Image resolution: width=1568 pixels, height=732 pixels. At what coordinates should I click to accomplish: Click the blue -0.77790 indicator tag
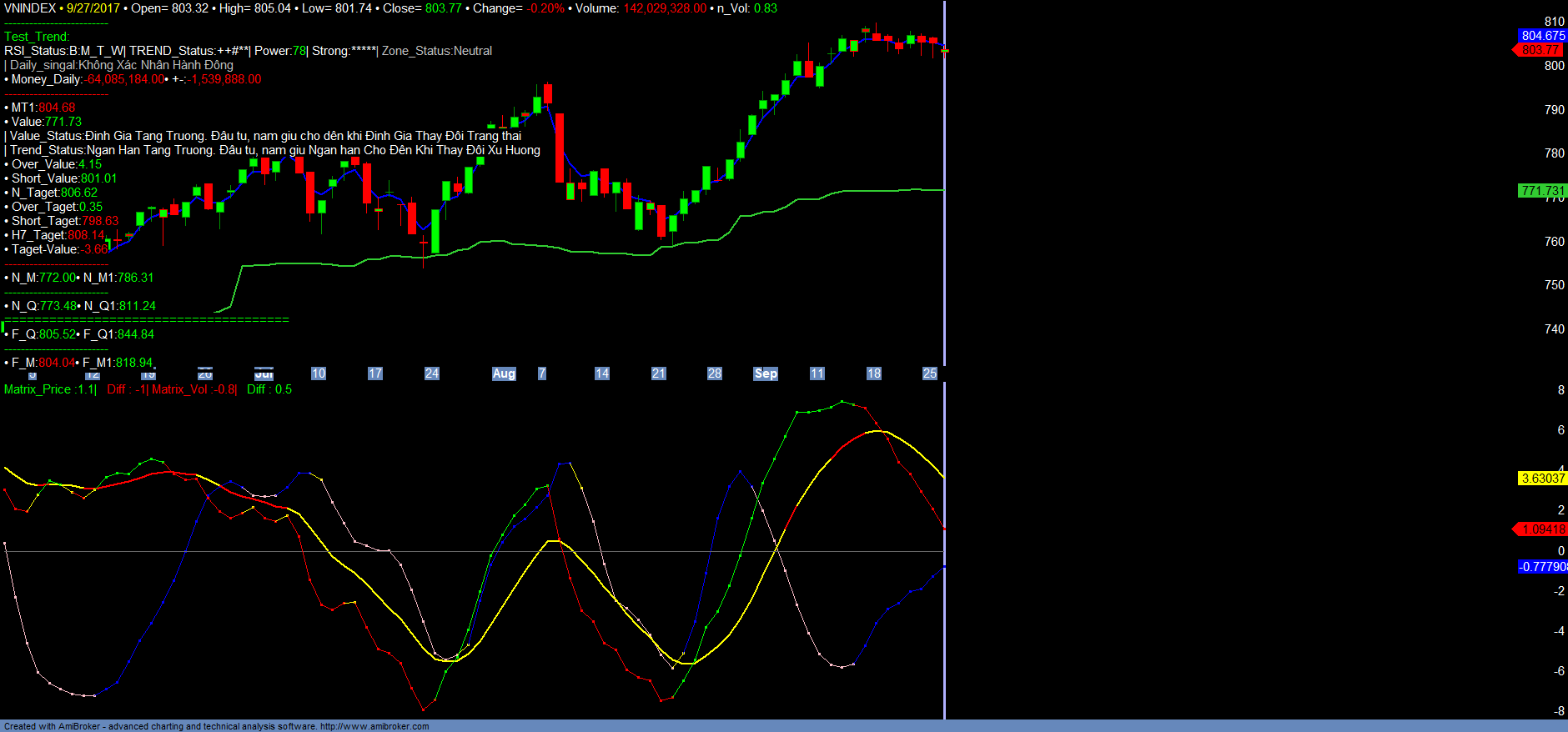coord(1542,567)
